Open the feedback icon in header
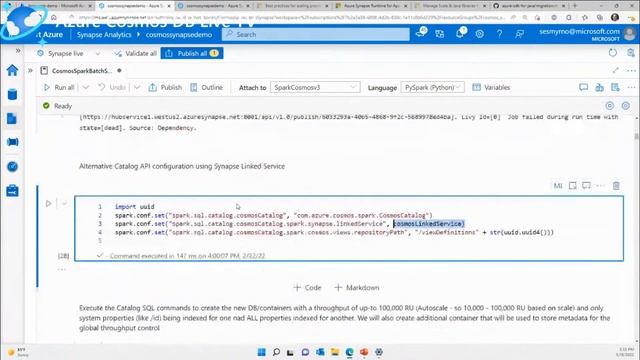Screen dimensions: 640x360 pyautogui.click(x=519, y=34)
